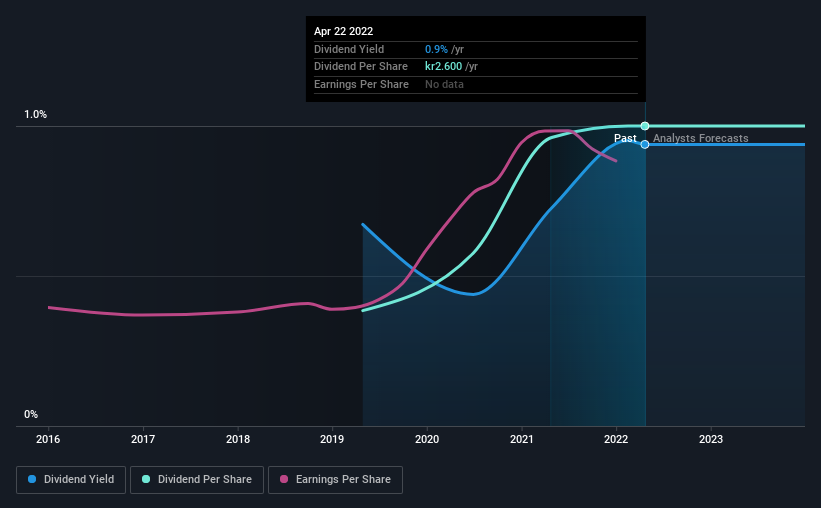Select the 2022 x-axis label

point(616,439)
